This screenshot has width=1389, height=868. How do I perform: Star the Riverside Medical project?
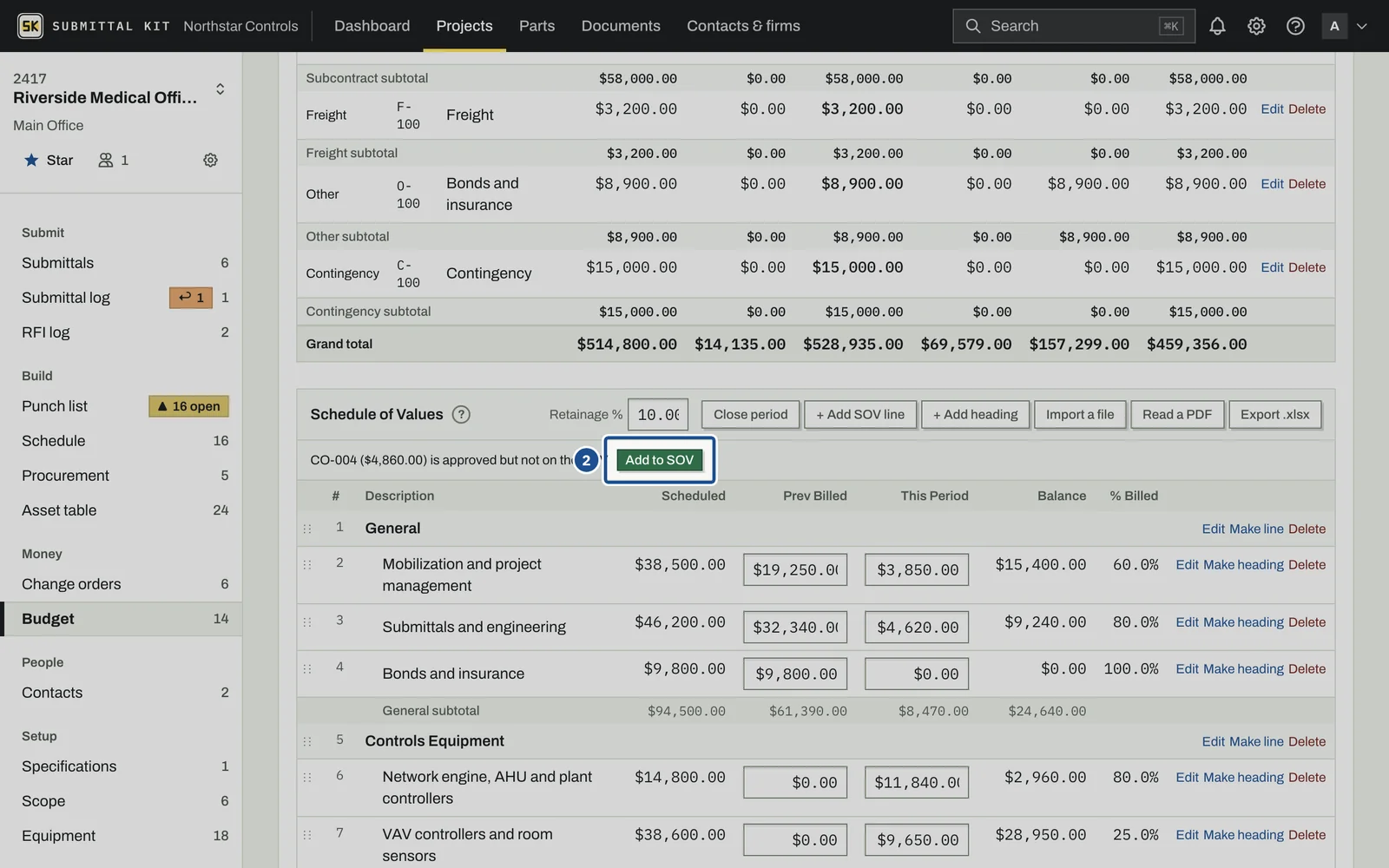point(48,160)
